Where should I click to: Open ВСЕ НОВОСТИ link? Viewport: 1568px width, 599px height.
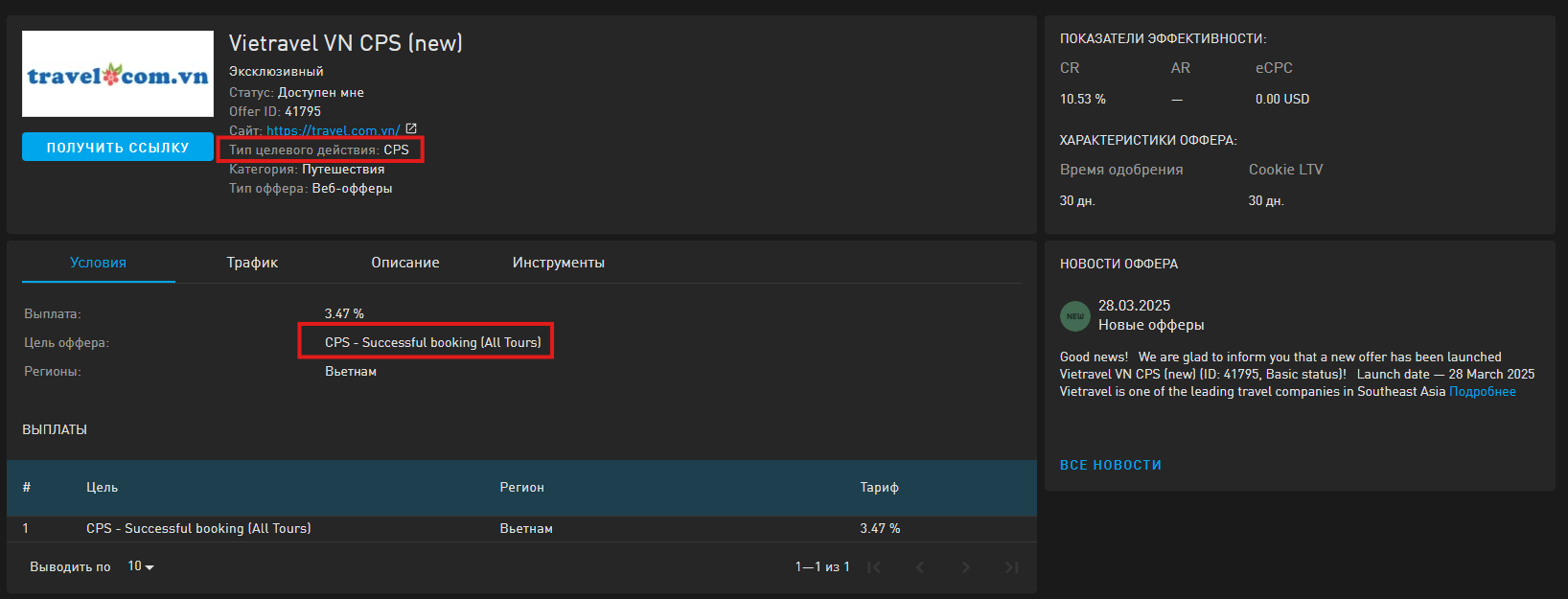pyautogui.click(x=1111, y=465)
